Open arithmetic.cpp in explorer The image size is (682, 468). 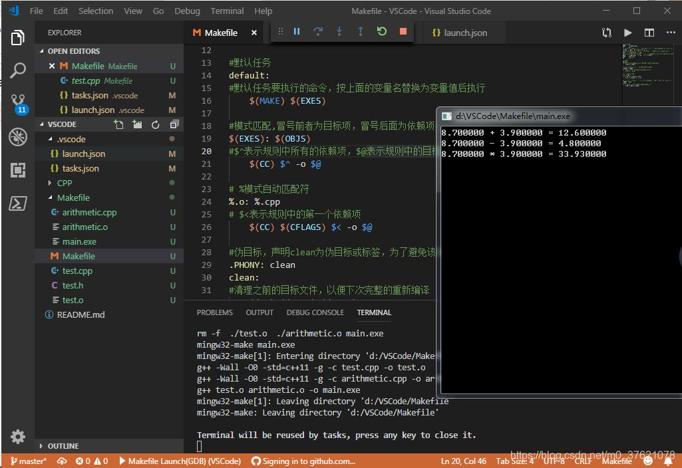click(x=110, y=213)
